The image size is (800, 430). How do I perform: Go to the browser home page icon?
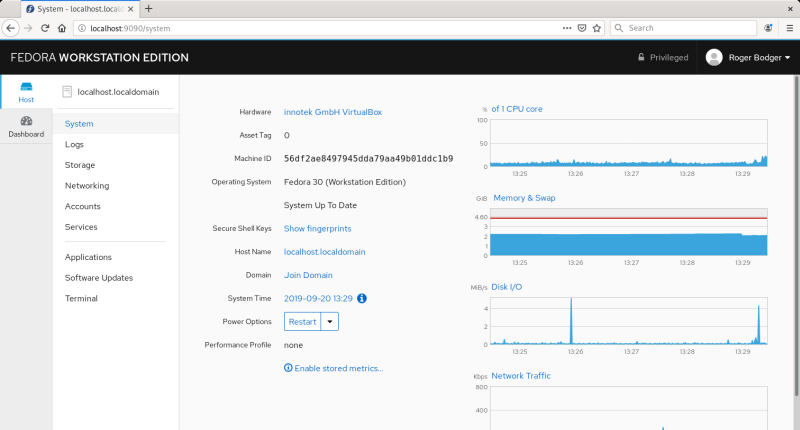tap(63, 28)
